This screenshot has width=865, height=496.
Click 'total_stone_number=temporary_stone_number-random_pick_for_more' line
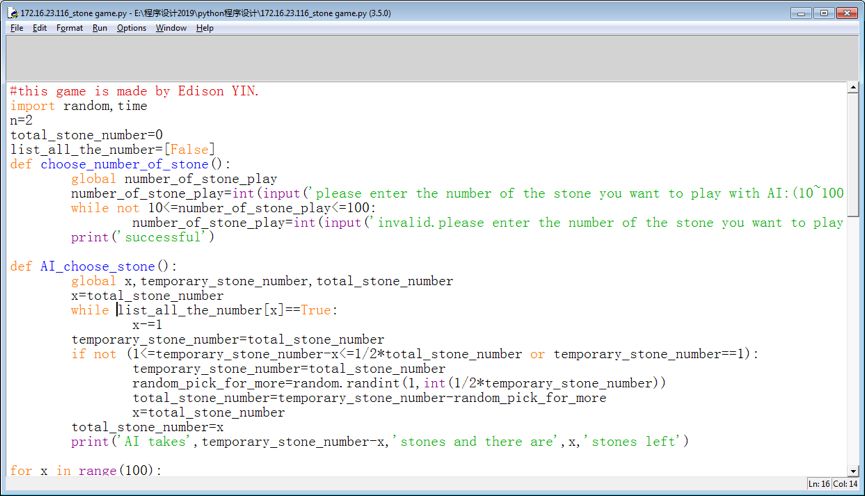(369, 398)
